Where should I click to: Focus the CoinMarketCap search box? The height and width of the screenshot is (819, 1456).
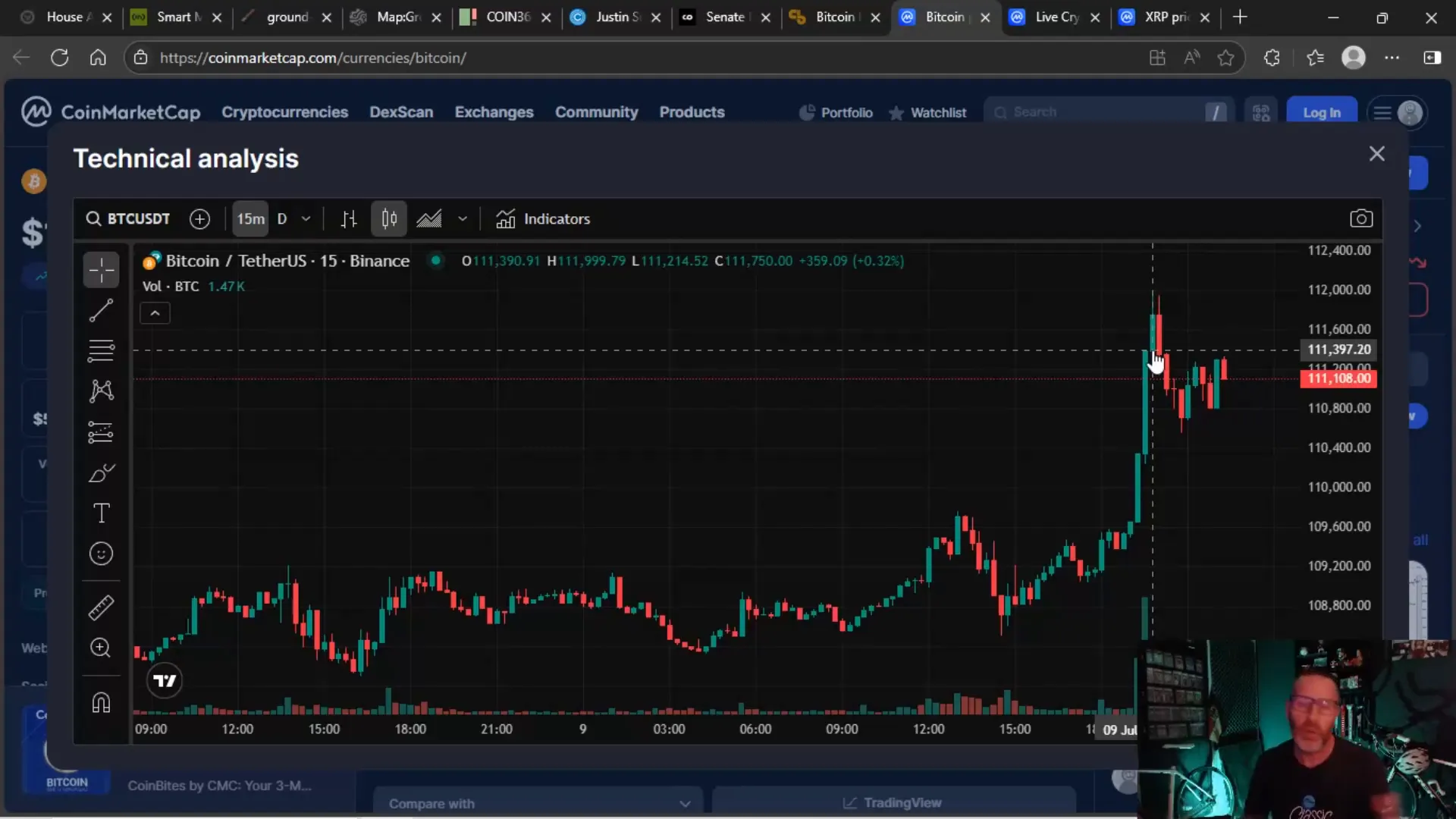click(1109, 112)
